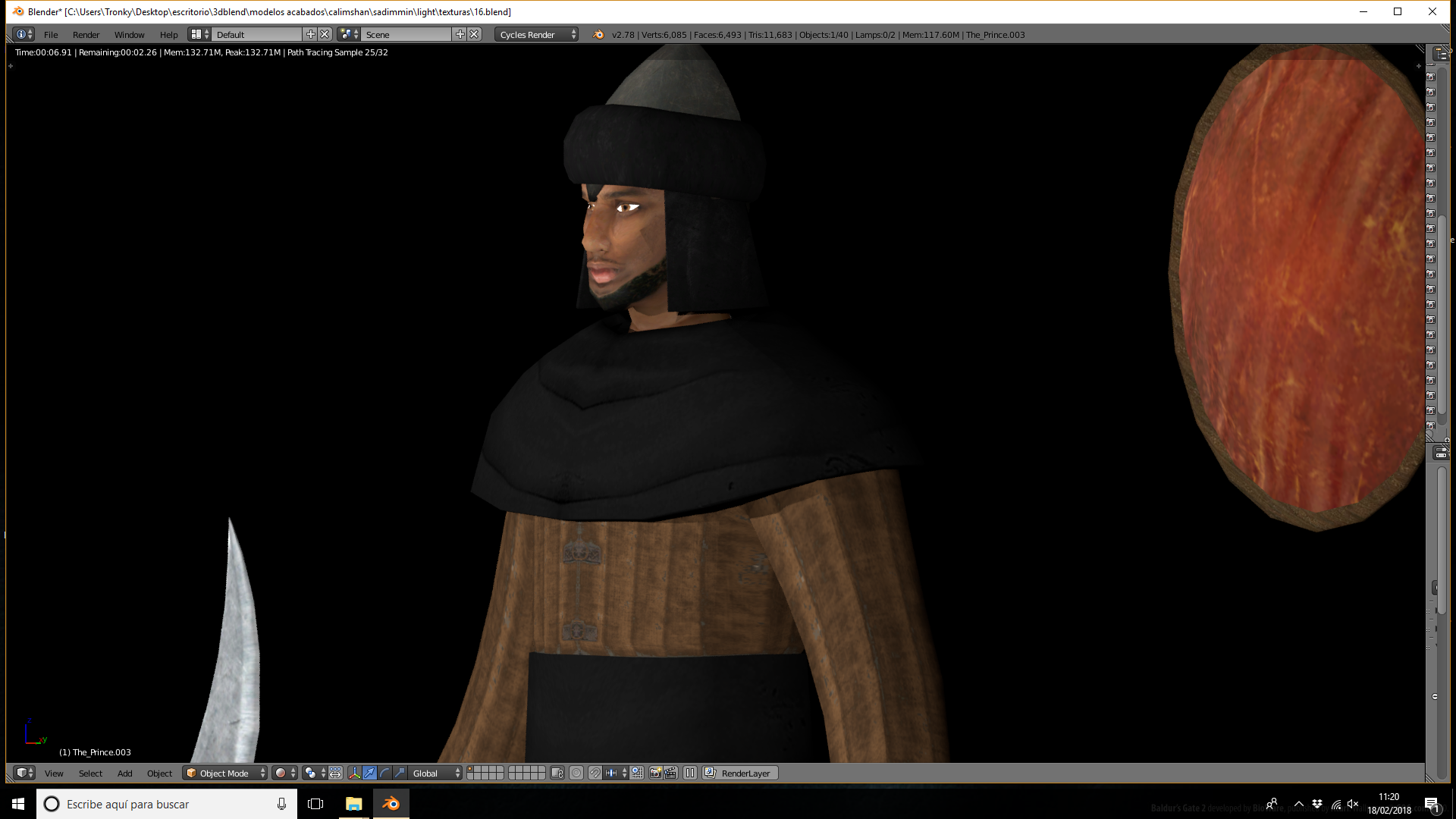Add a new screen layout

pyautogui.click(x=310, y=34)
